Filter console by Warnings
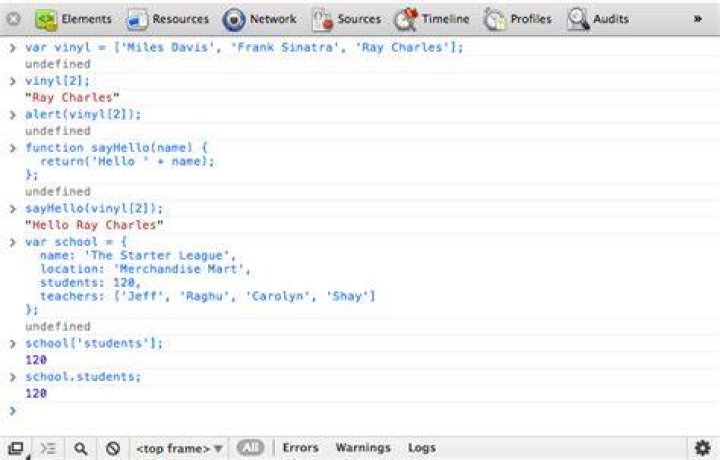Viewport: 720px width, 460px height. 363,448
